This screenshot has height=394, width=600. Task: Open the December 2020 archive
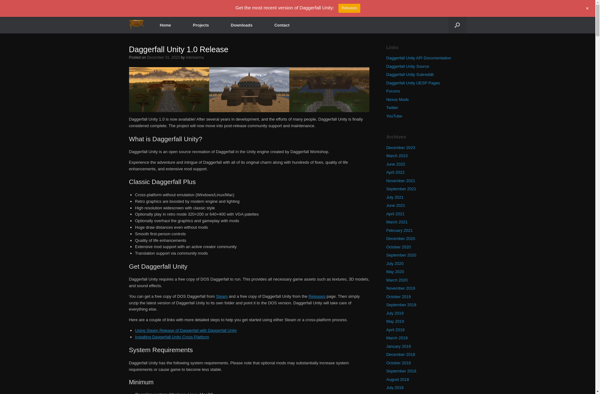[x=400, y=239]
